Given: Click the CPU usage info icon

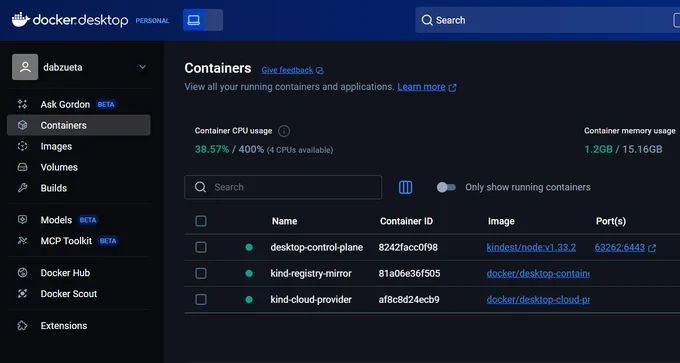Looking at the screenshot, I should click(284, 131).
